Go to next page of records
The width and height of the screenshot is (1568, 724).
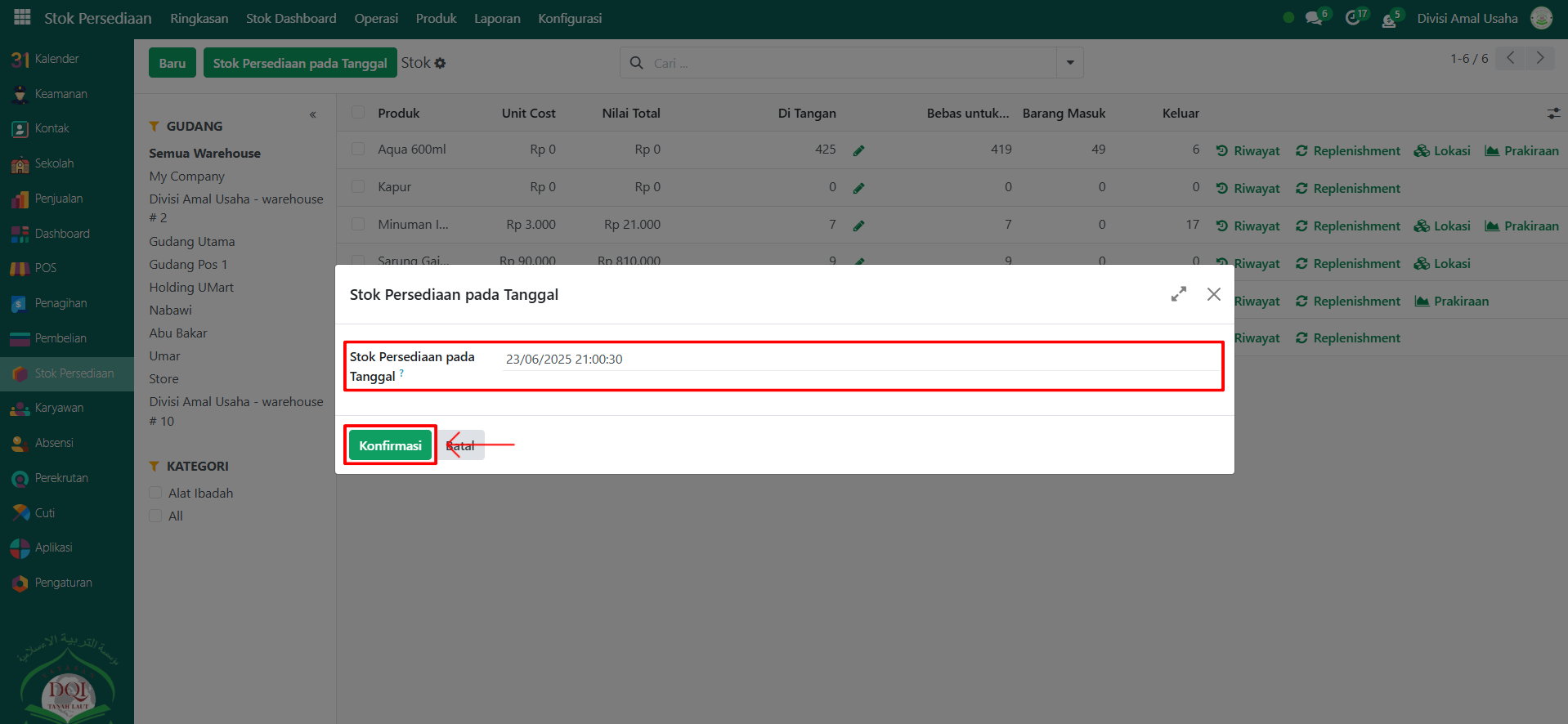[x=1540, y=58]
